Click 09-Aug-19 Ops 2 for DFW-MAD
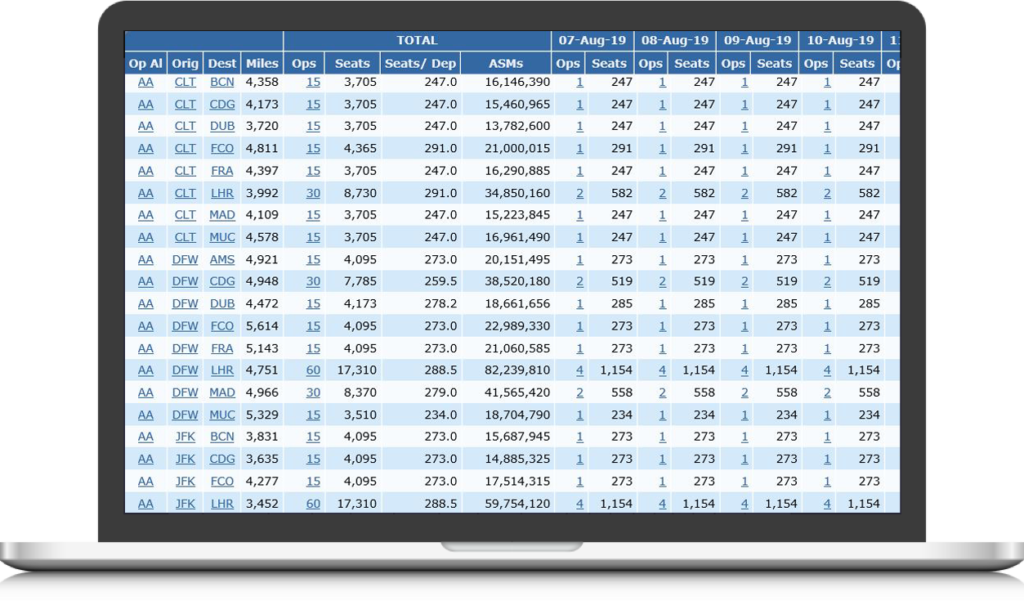 pyautogui.click(x=744, y=393)
